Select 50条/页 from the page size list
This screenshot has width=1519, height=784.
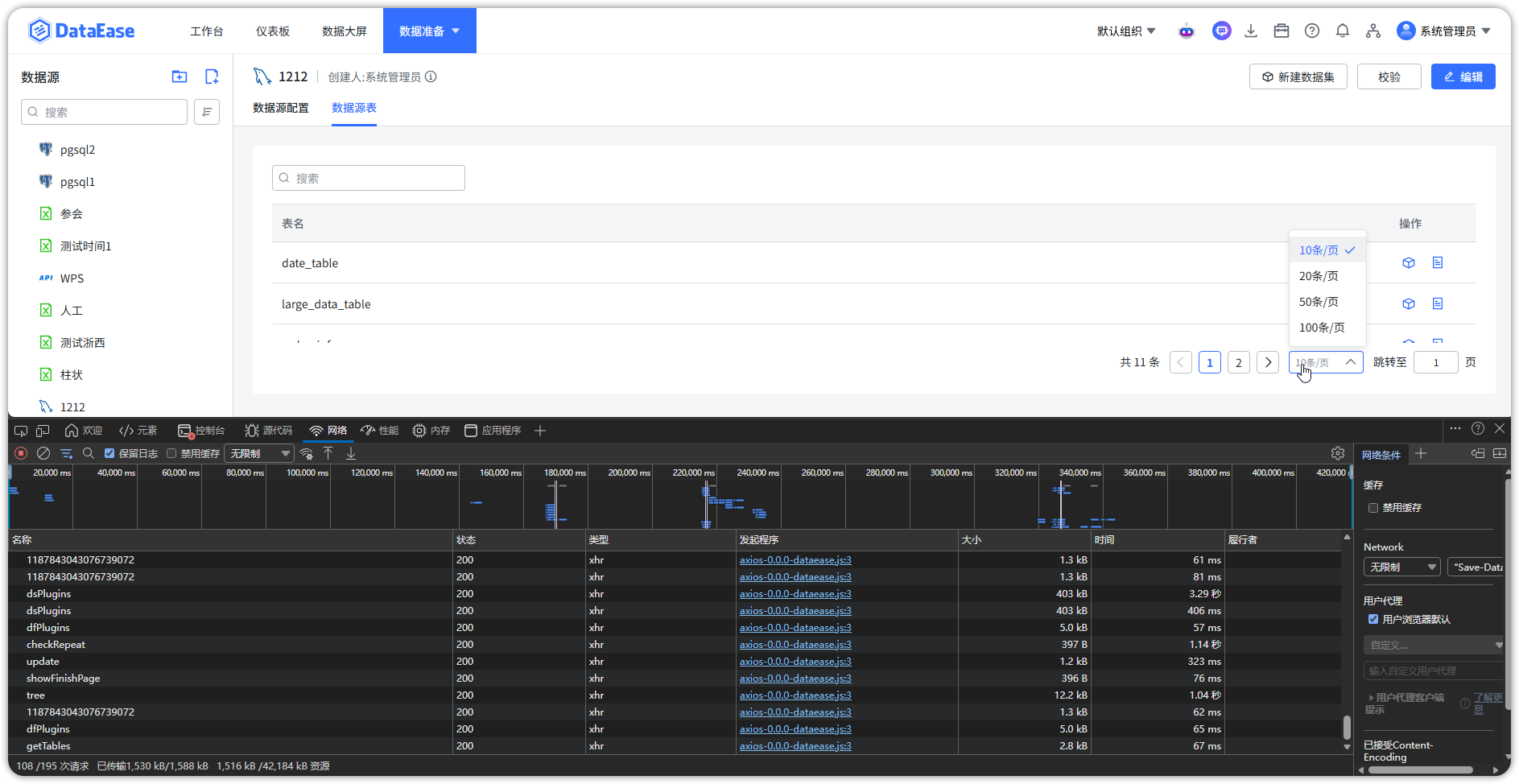pos(1319,302)
